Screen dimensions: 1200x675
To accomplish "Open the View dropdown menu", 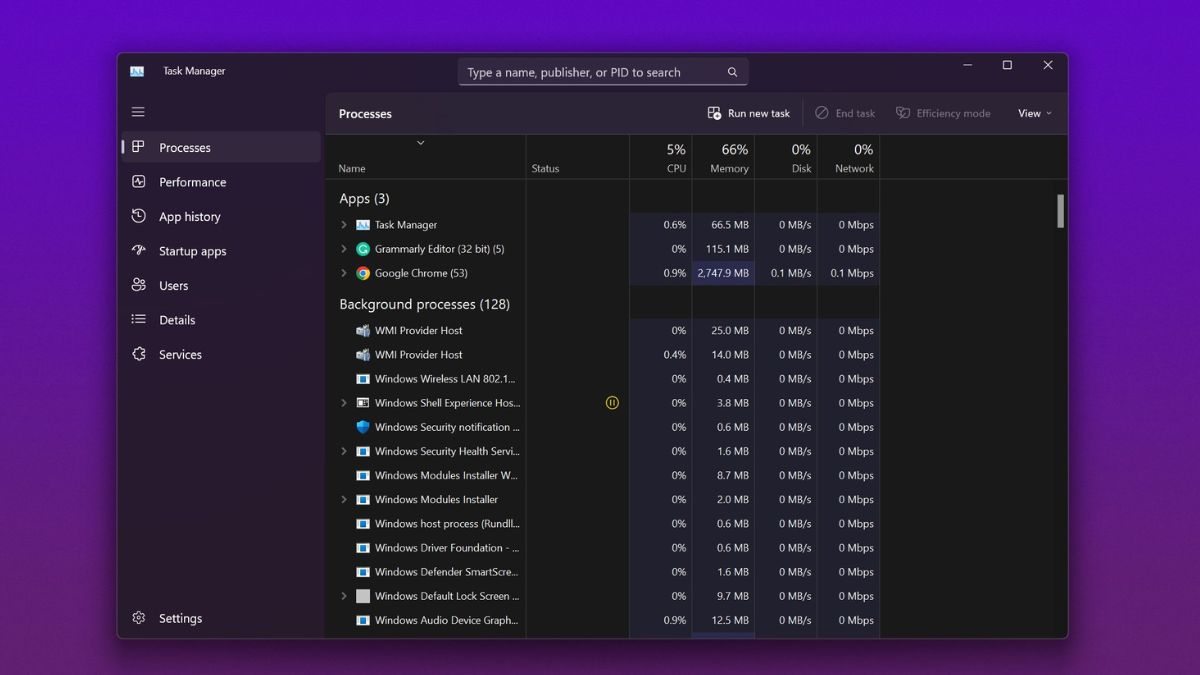I will 1033,113.
